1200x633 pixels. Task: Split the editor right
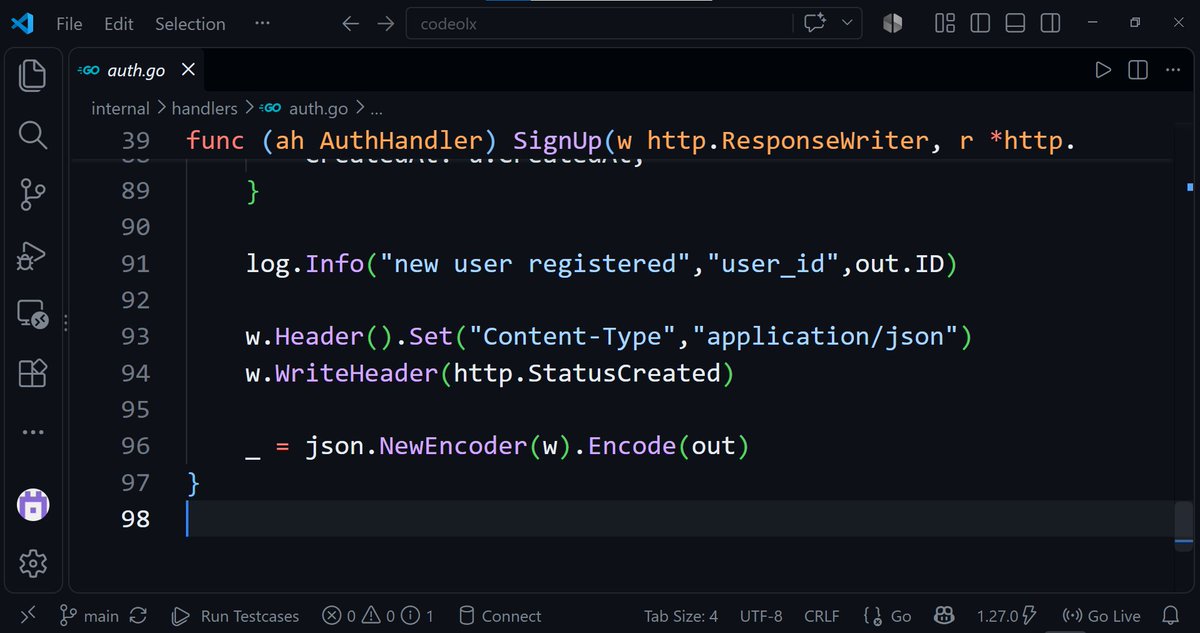(x=1138, y=70)
